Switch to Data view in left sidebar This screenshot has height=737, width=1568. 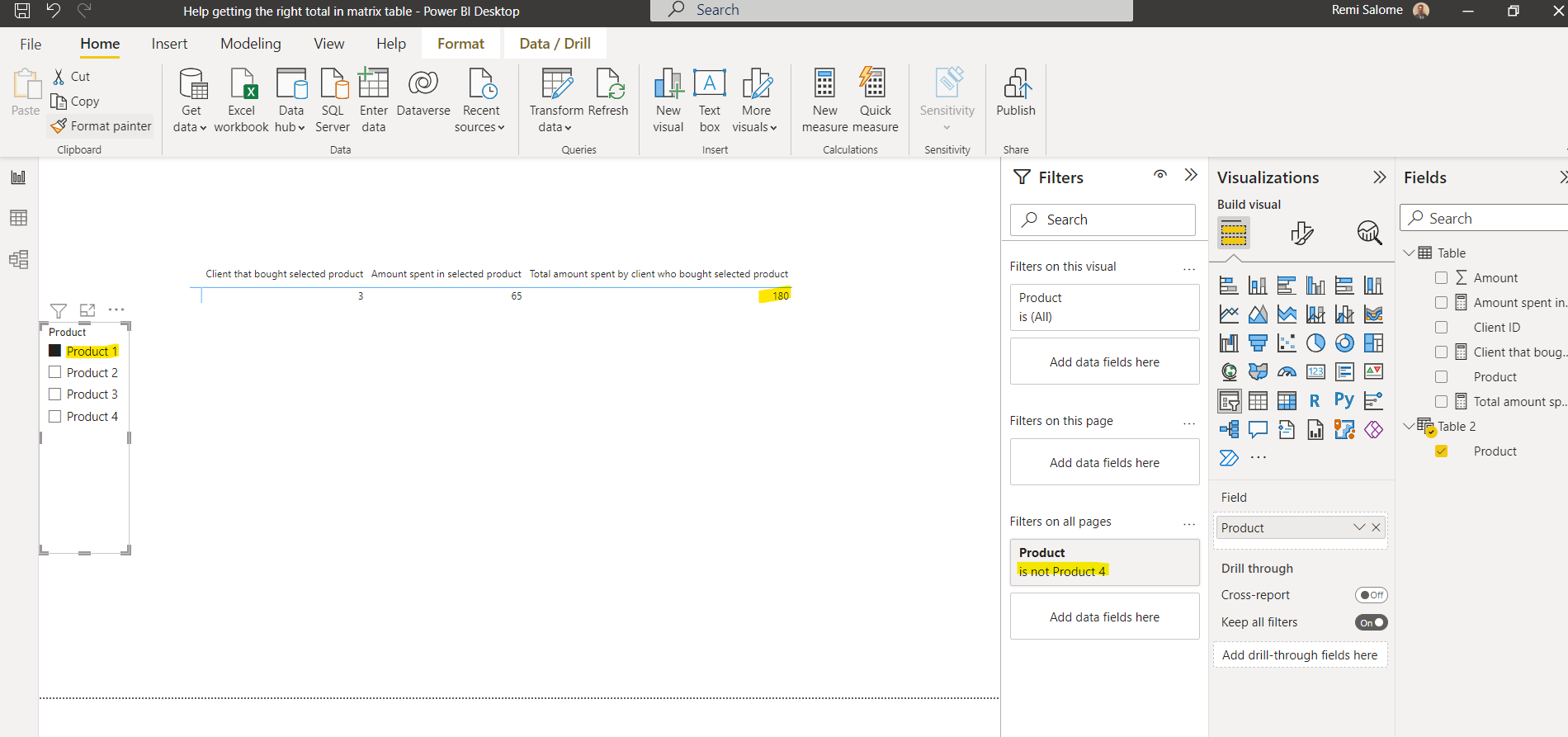18,218
